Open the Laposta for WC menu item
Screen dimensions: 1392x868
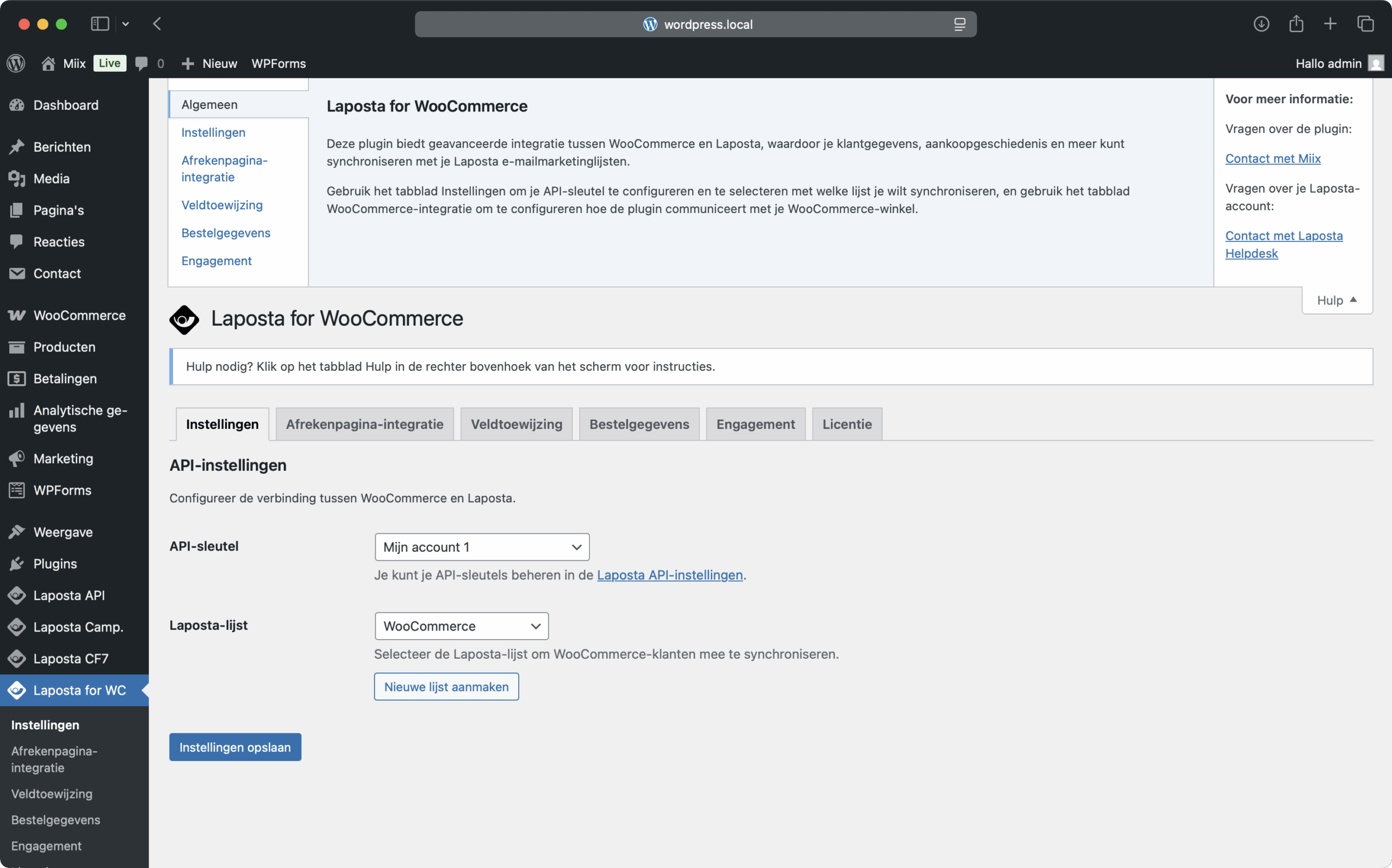[x=74, y=690]
